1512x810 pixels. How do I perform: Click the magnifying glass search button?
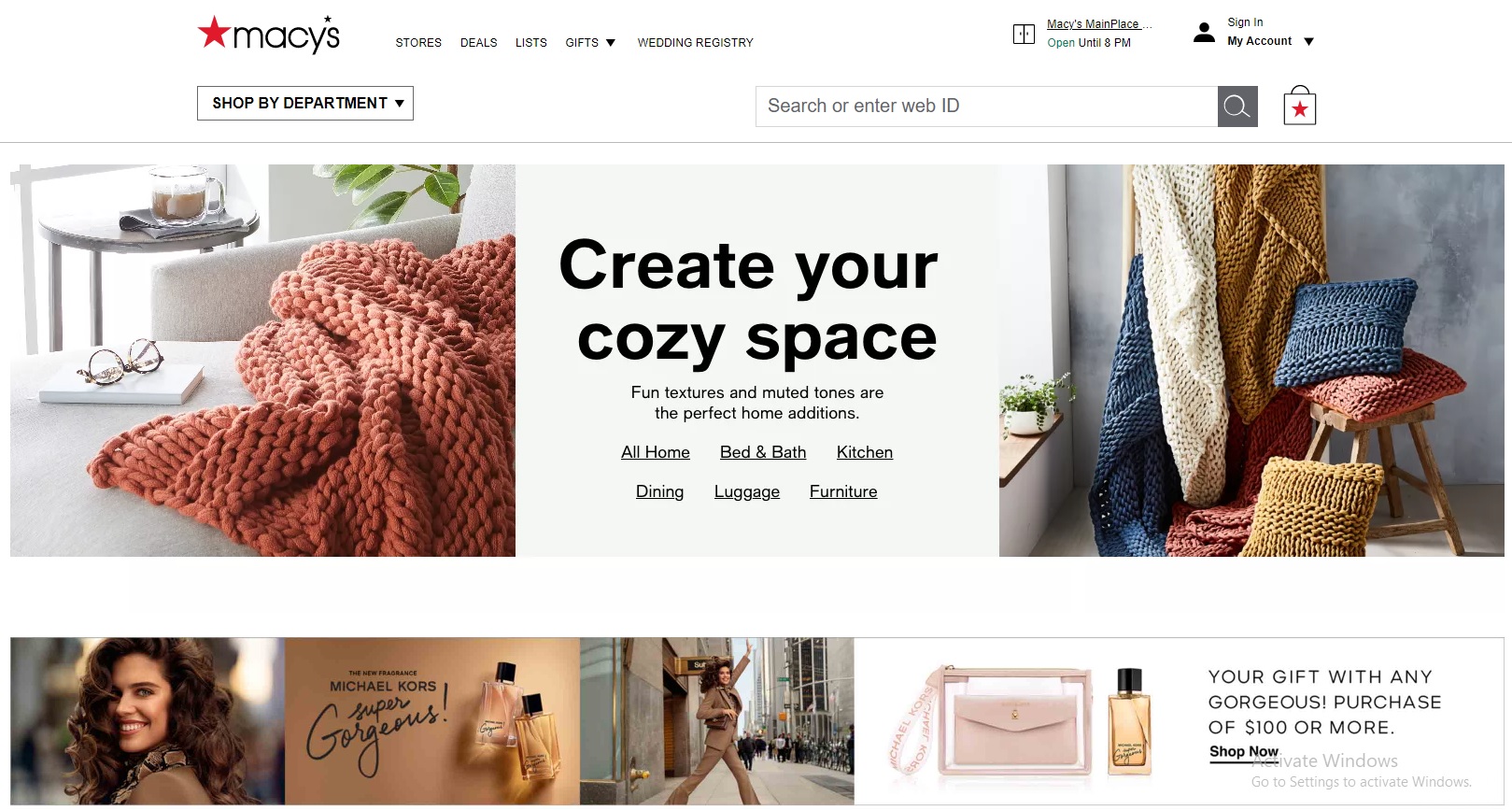[x=1237, y=107]
